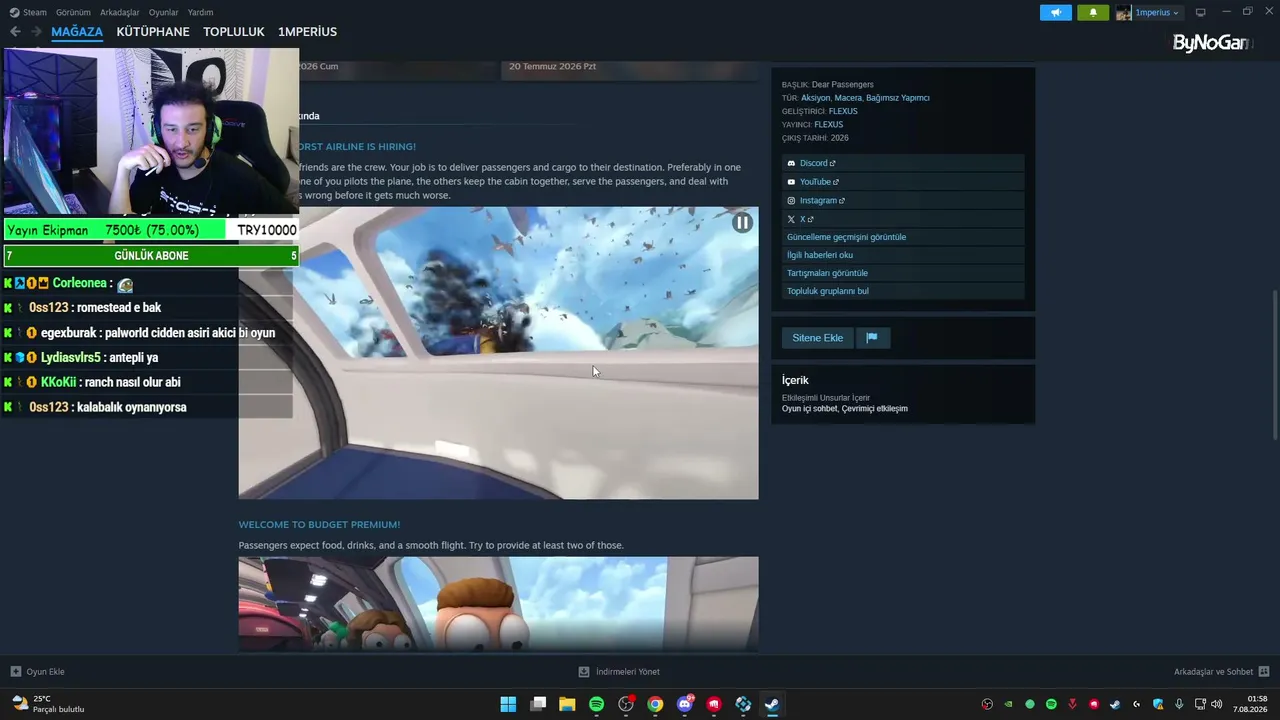Click the Sitene Ekle button
Image resolution: width=1280 pixels, height=720 pixels.
point(818,338)
